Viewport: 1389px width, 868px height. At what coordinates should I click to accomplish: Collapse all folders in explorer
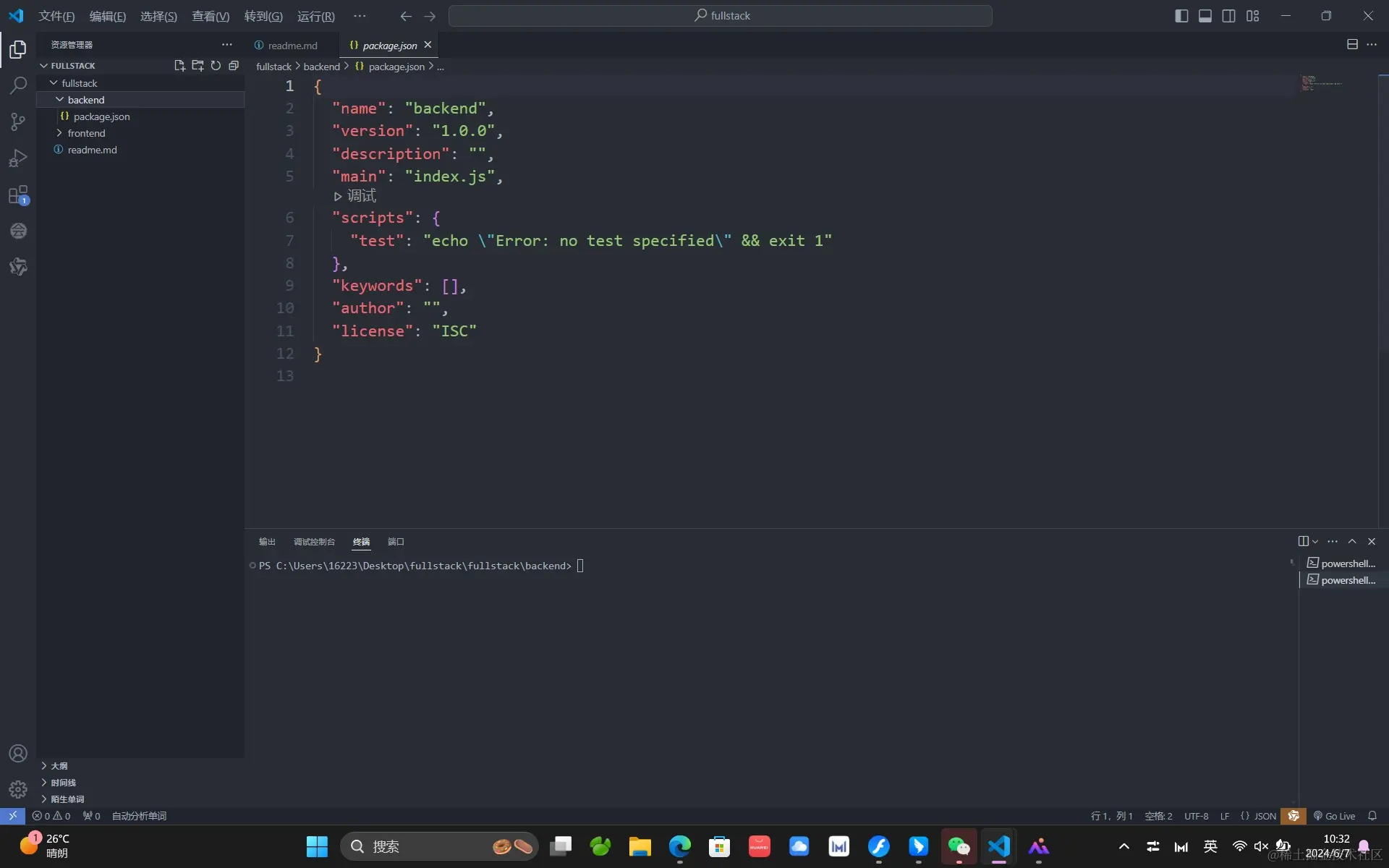coord(234,66)
